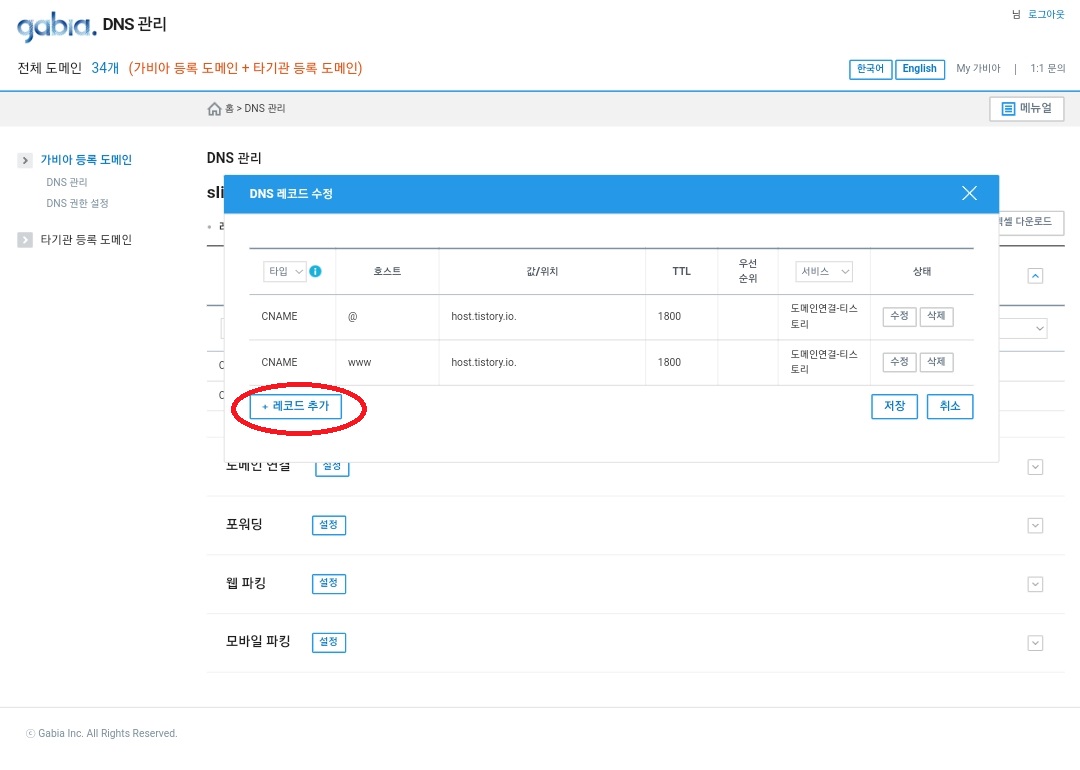Switch language to Korean (한국어)
Screen dimensions: 1080x770
(x=870, y=69)
